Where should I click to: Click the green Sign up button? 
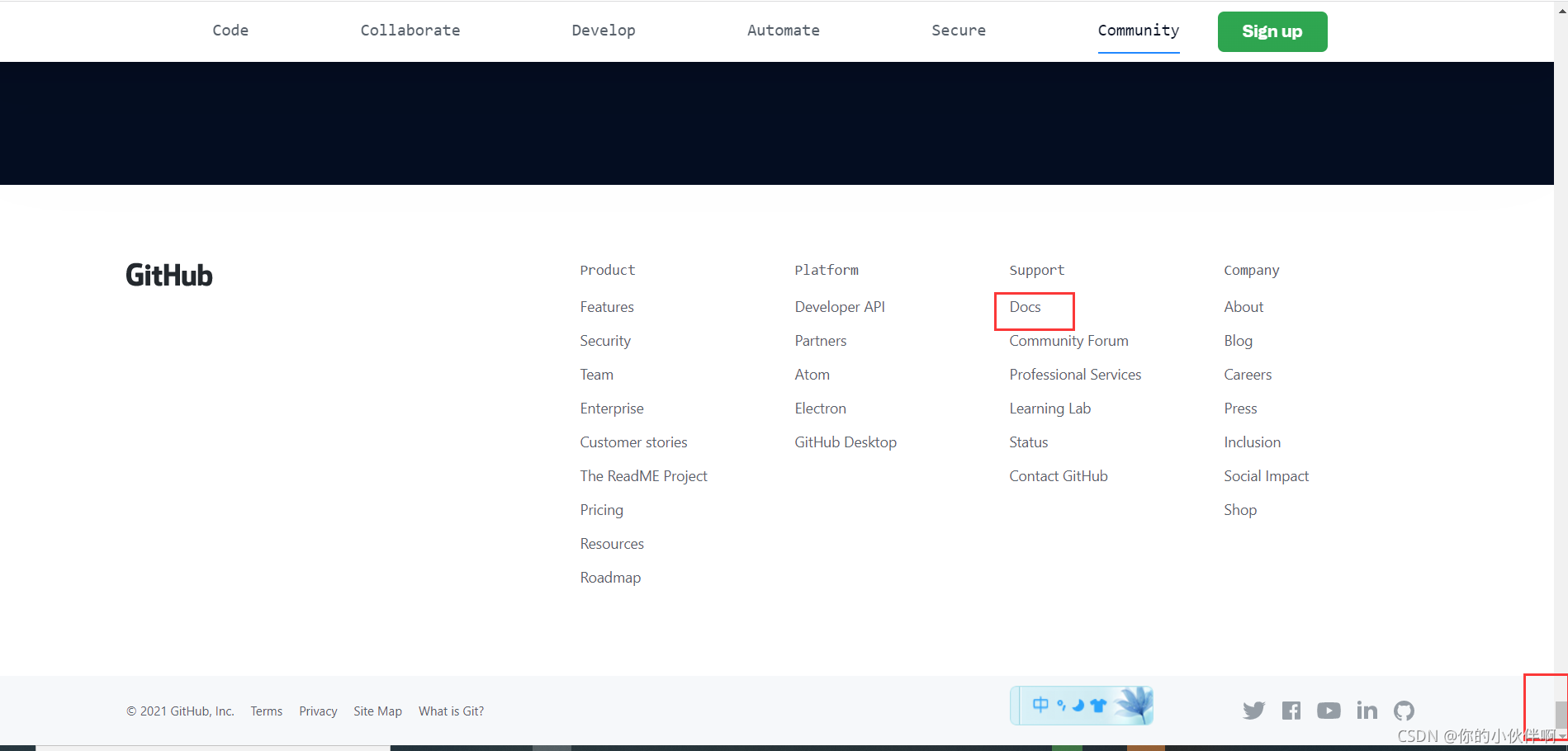[1272, 31]
